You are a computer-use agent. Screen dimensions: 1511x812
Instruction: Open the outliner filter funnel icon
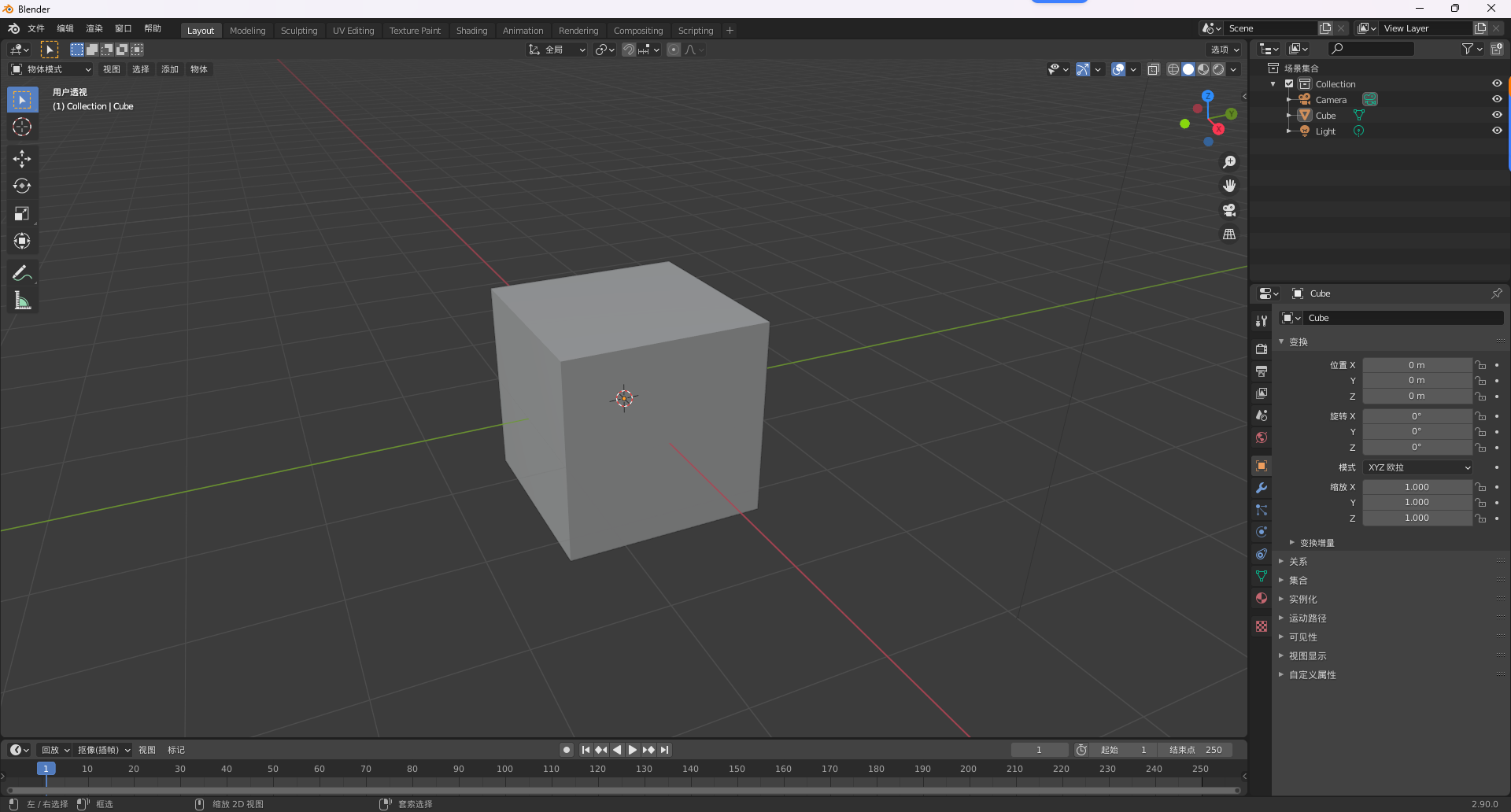pos(1469,48)
